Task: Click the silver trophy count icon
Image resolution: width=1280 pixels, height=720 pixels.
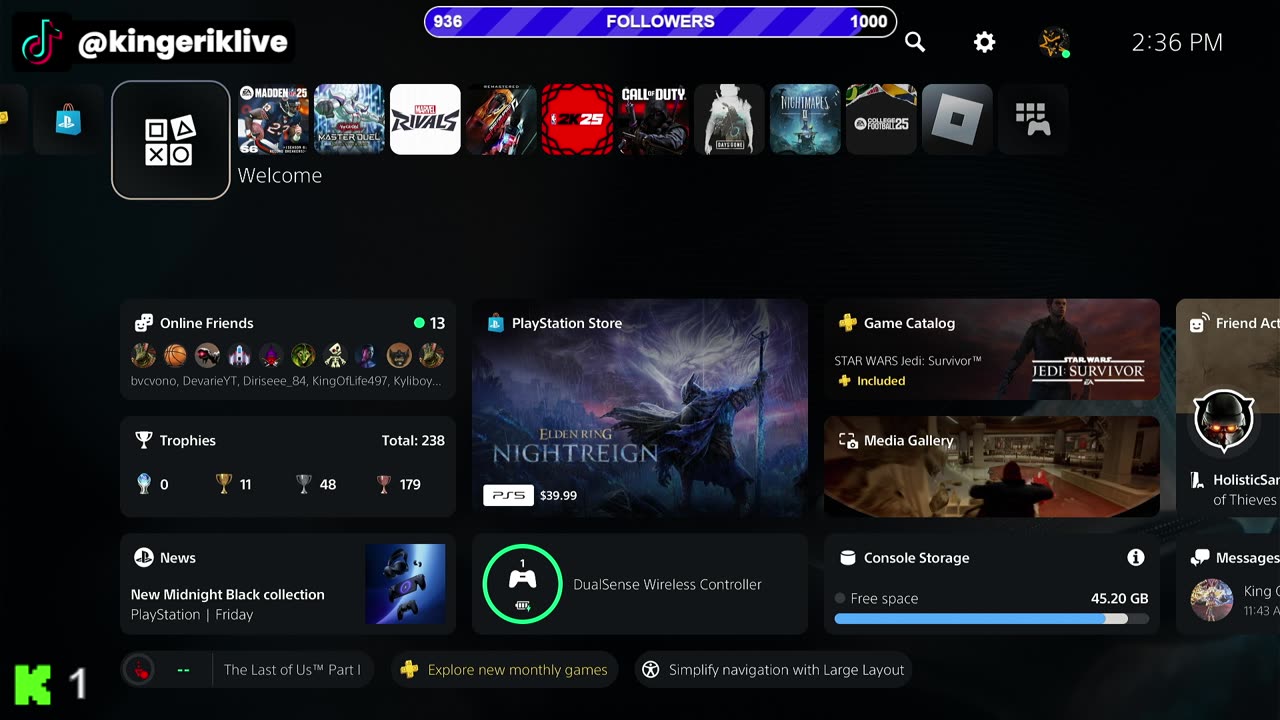Action: click(x=304, y=484)
